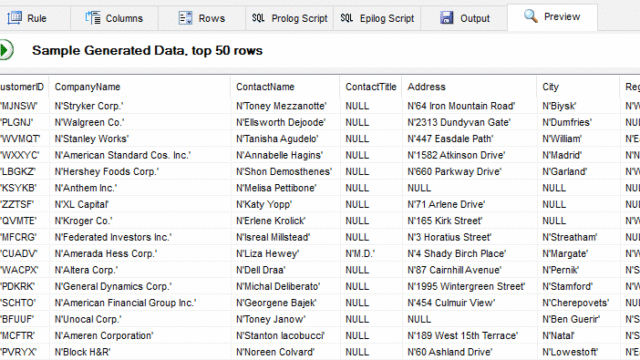
Task: Click the Columns tab icon
Action: pyautogui.click(x=93, y=18)
